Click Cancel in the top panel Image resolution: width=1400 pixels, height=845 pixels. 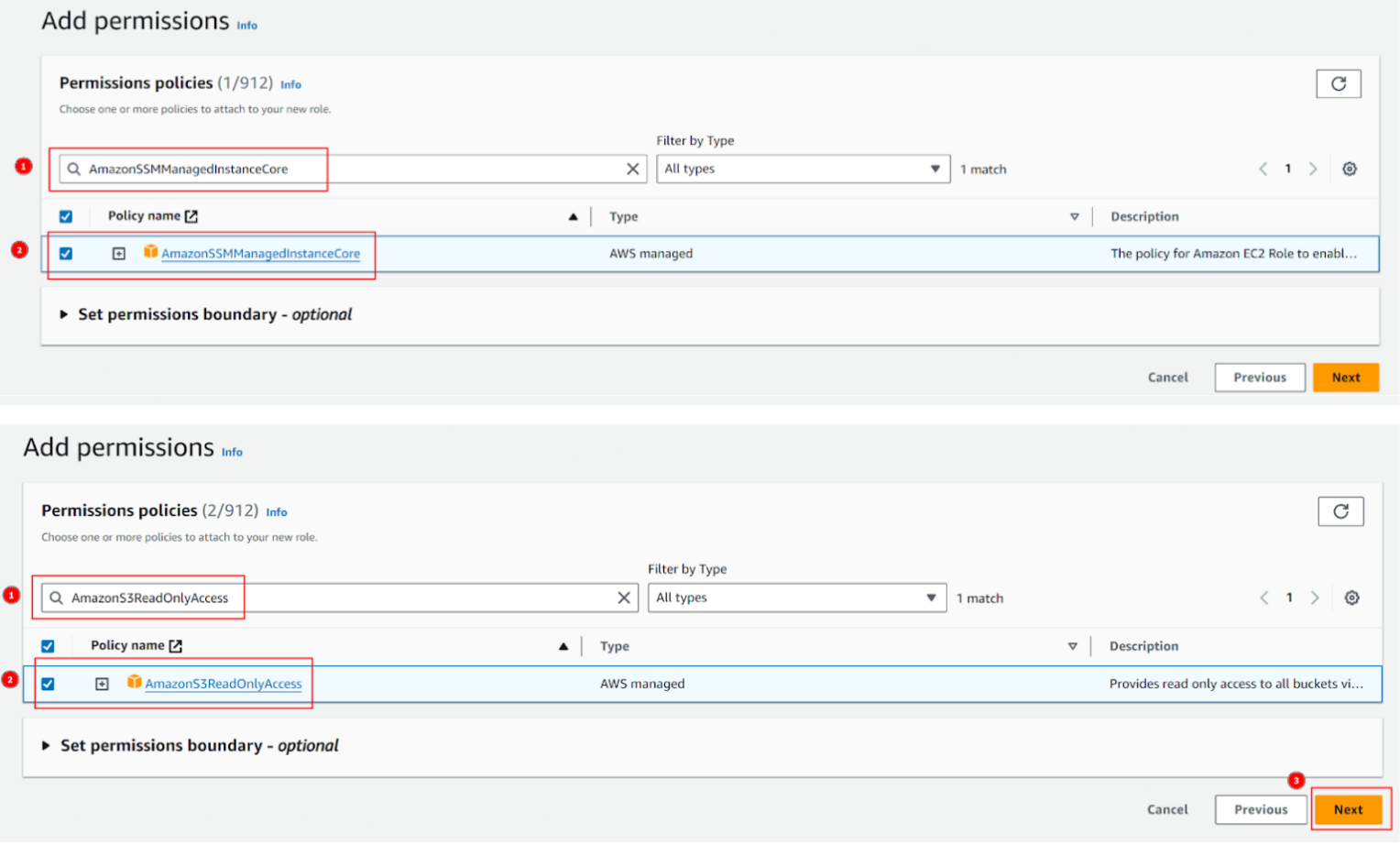point(1168,378)
